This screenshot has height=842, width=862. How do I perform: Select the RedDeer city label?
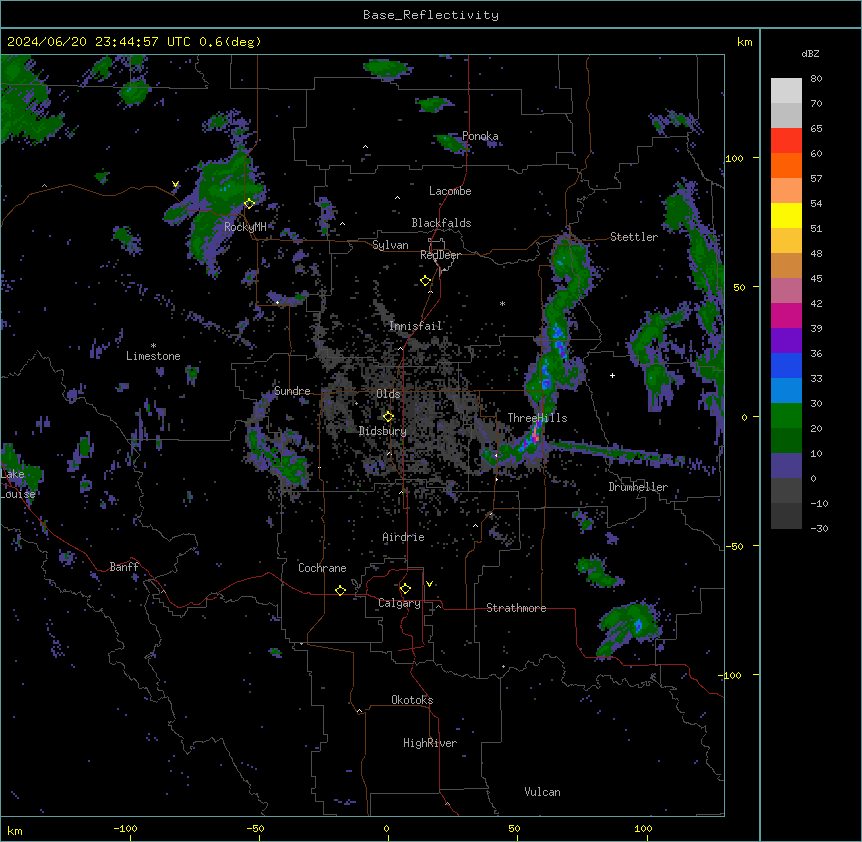pos(440,255)
